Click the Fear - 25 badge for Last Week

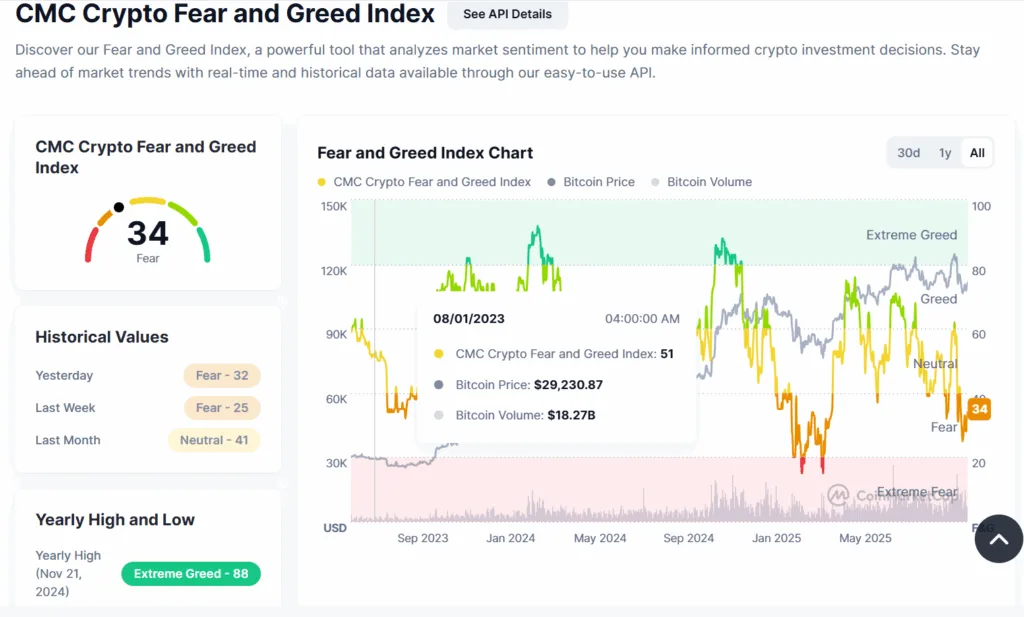(222, 408)
